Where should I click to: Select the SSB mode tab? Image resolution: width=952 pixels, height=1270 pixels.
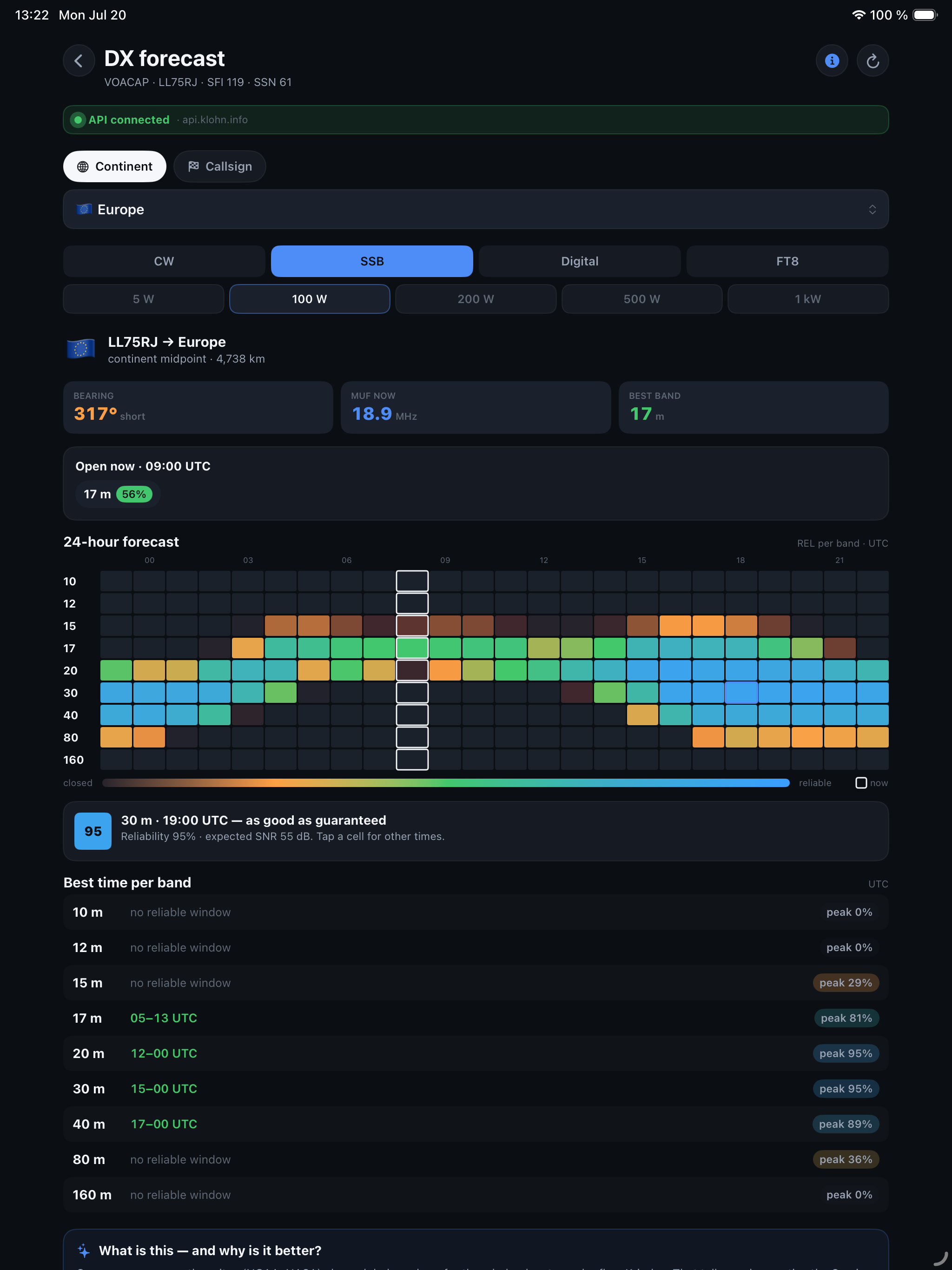(372, 261)
